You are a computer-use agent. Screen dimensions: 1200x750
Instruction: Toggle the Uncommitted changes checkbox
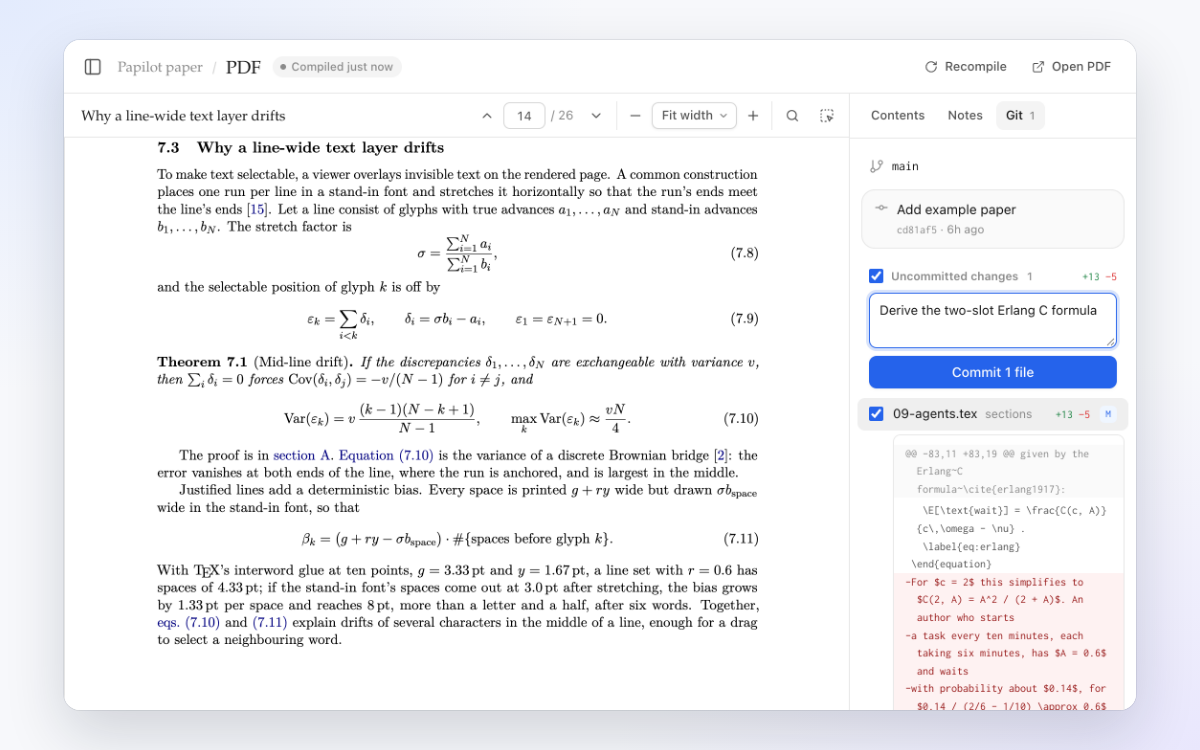click(876, 276)
